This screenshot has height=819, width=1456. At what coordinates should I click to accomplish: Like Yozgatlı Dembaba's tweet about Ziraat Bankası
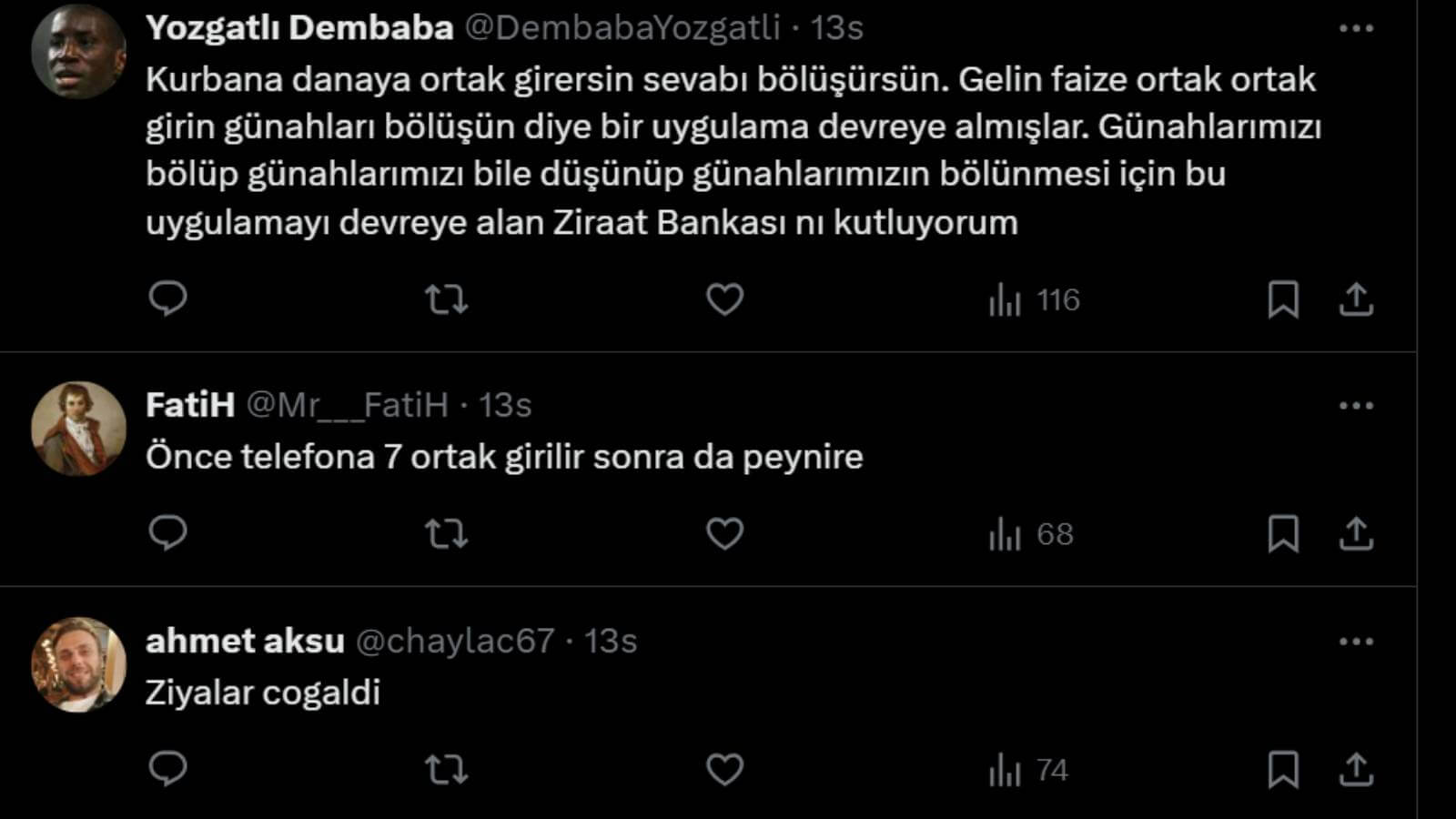[x=724, y=299]
